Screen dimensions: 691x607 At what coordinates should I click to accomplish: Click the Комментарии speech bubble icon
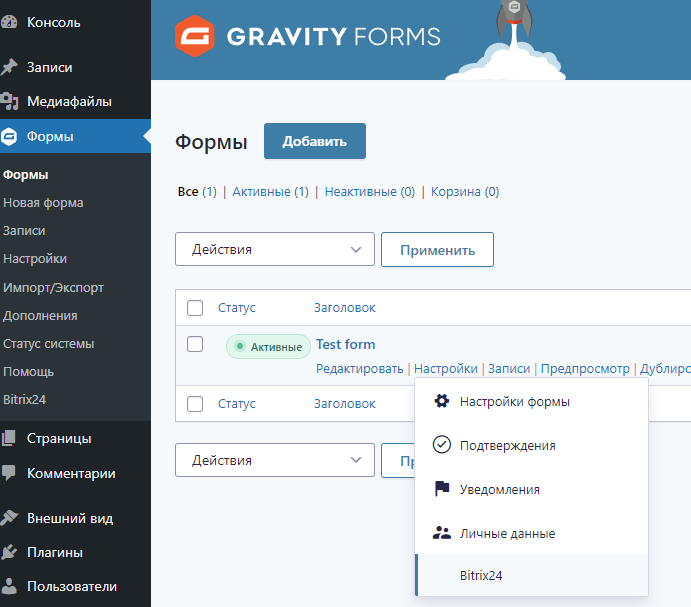(x=9, y=473)
